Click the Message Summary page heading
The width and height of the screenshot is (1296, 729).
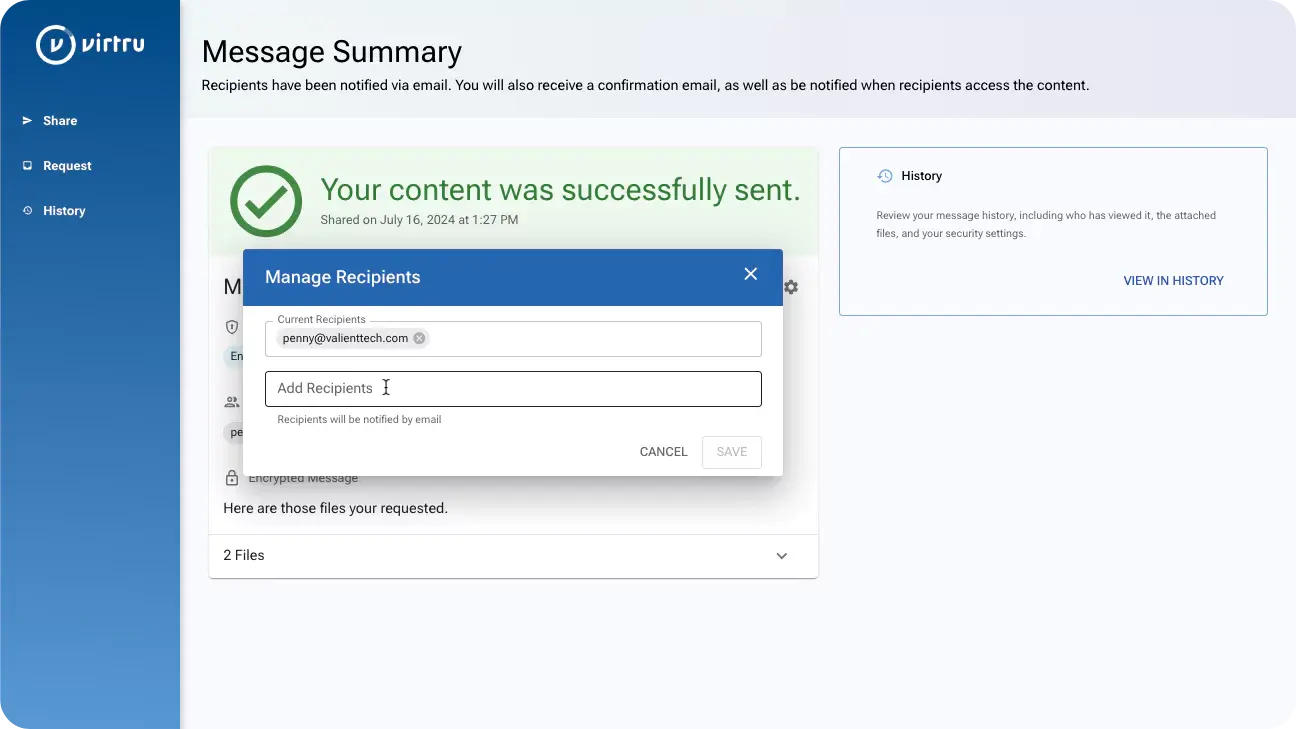pos(332,52)
